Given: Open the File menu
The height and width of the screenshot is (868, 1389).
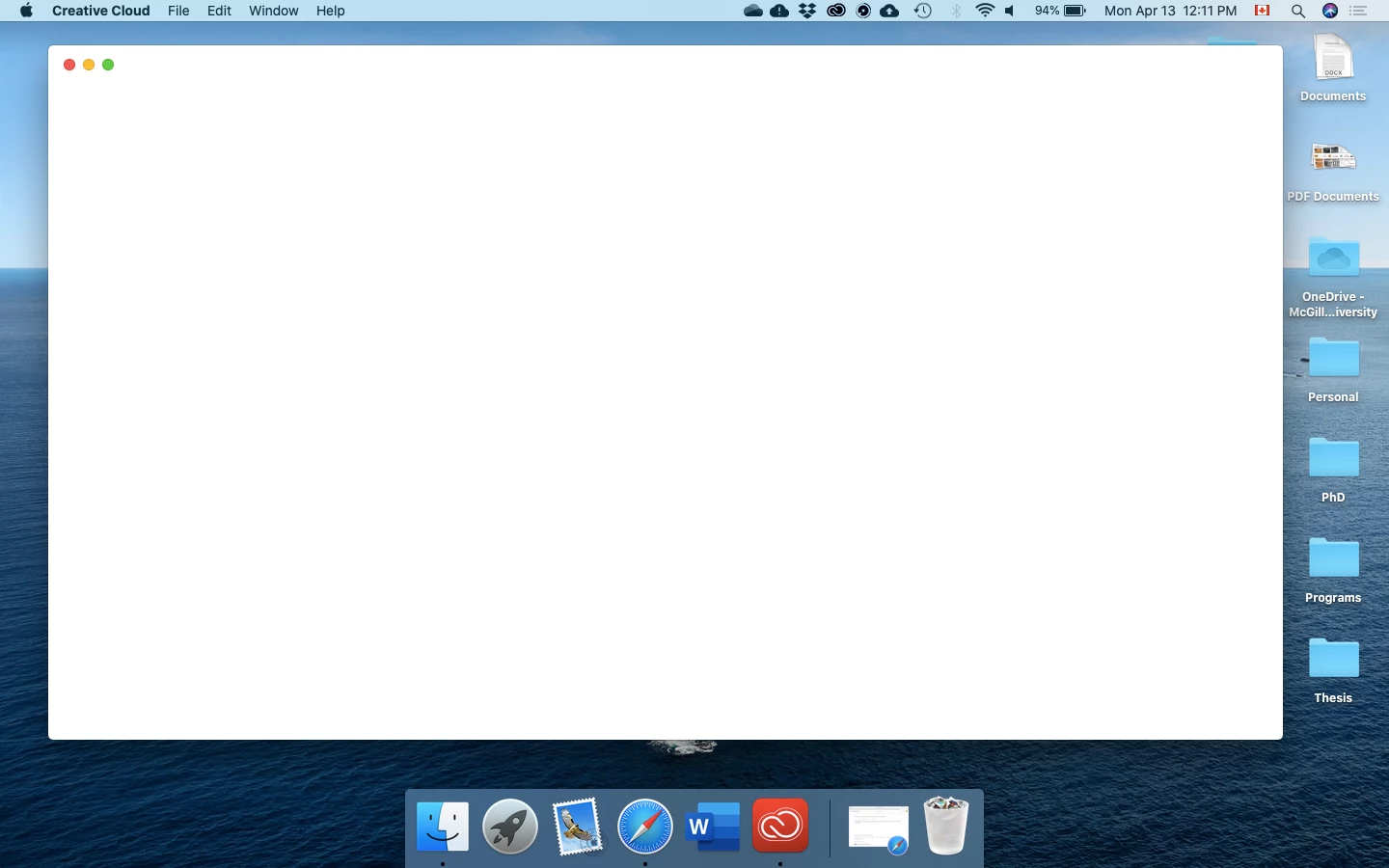Looking at the screenshot, I should point(178,11).
